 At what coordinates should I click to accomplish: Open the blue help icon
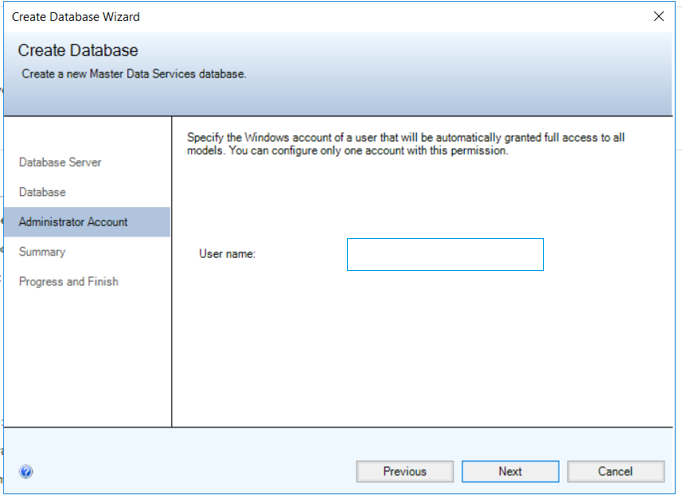pyautogui.click(x=26, y=471)
